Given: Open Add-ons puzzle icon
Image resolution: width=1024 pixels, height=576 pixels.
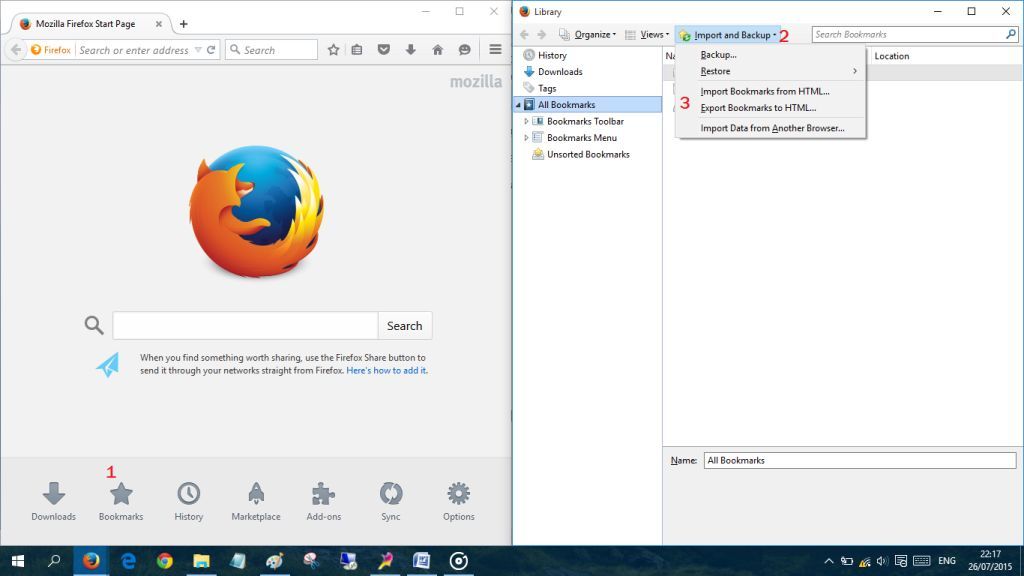Looking at the screenshot, I should [x=324, y=501].
